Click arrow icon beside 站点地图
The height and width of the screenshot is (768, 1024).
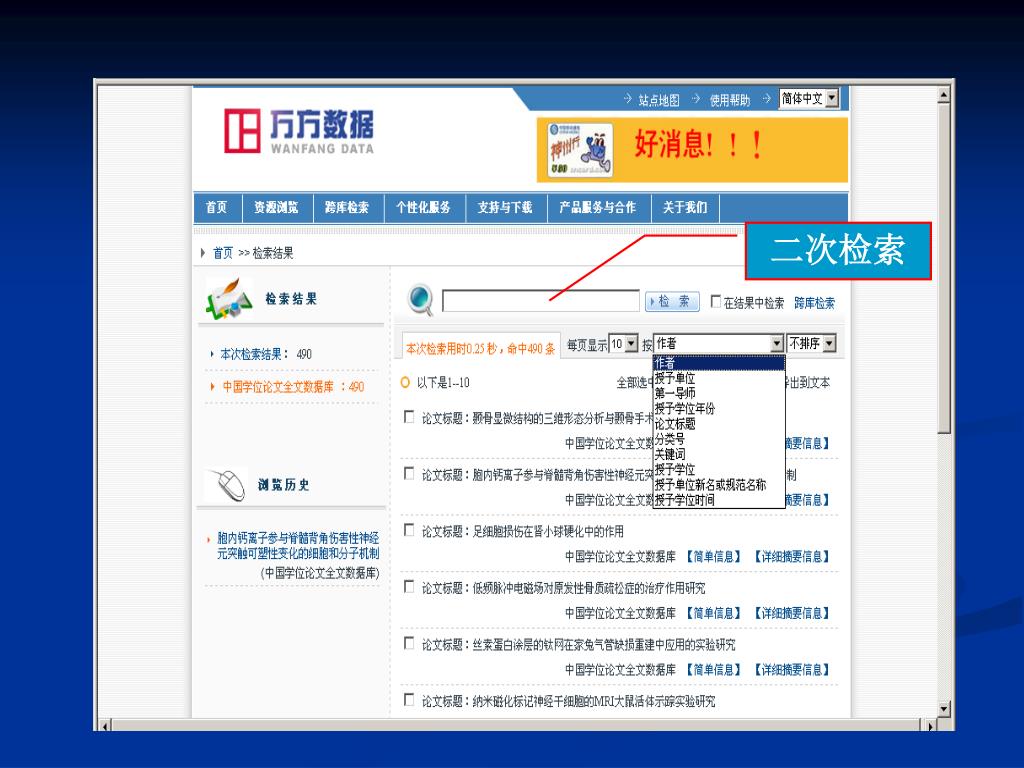(x=628, y=99)
